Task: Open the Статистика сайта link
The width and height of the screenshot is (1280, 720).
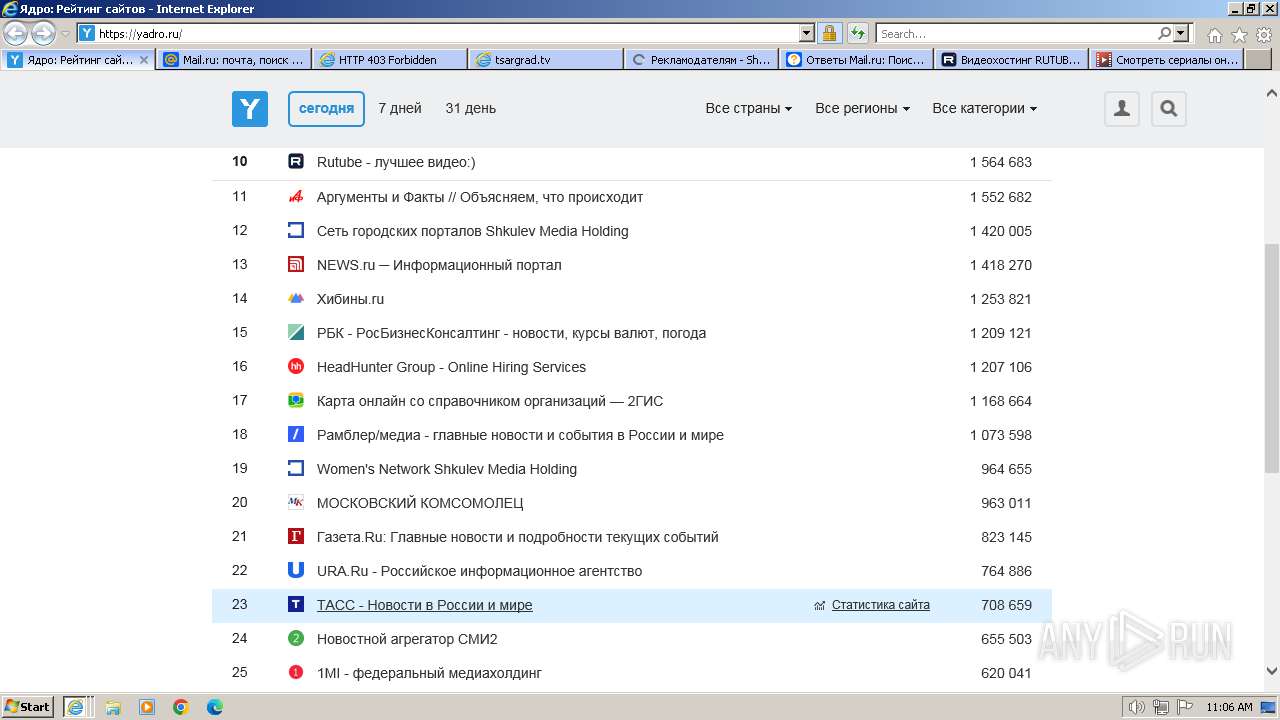Action: click(x=880, y=605)
